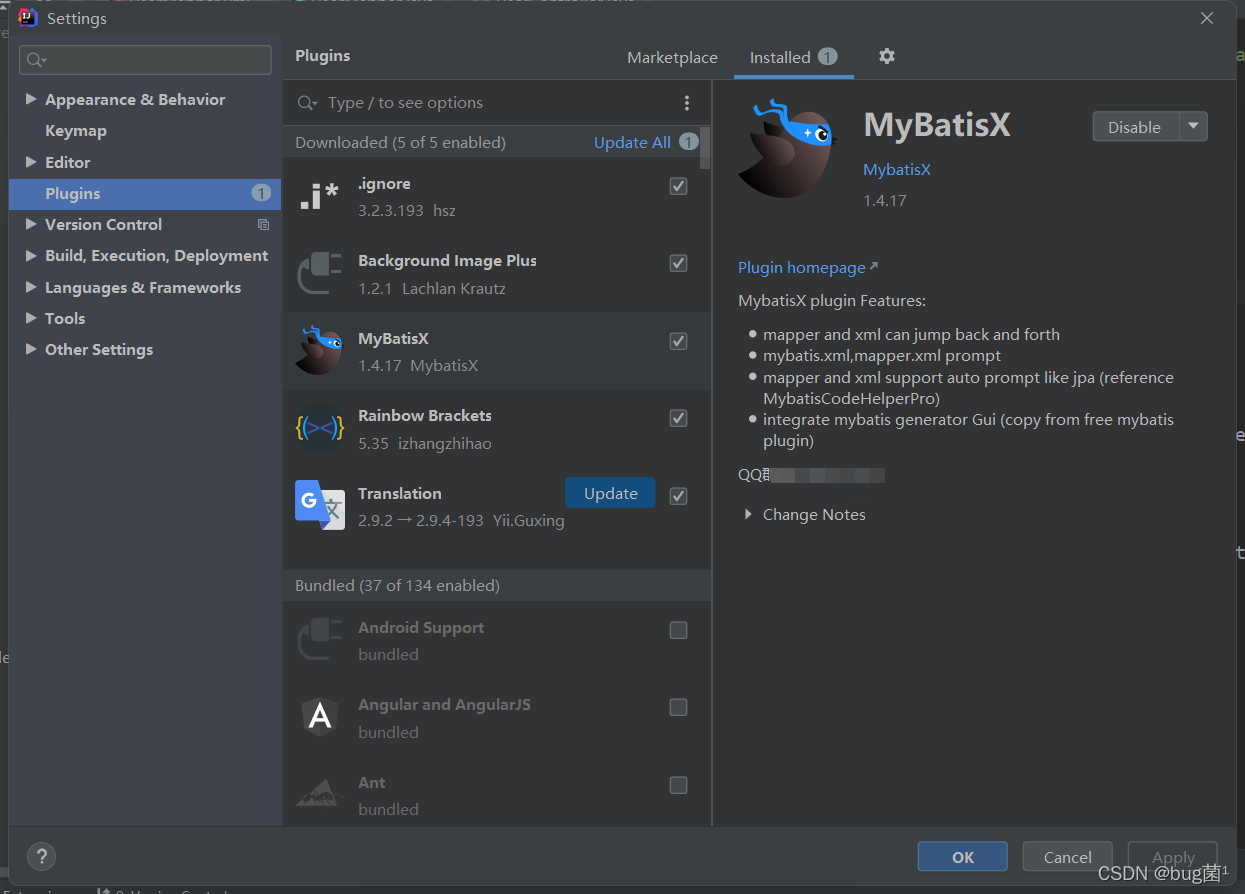Select Plugins in settings tree

pos(145,193)
